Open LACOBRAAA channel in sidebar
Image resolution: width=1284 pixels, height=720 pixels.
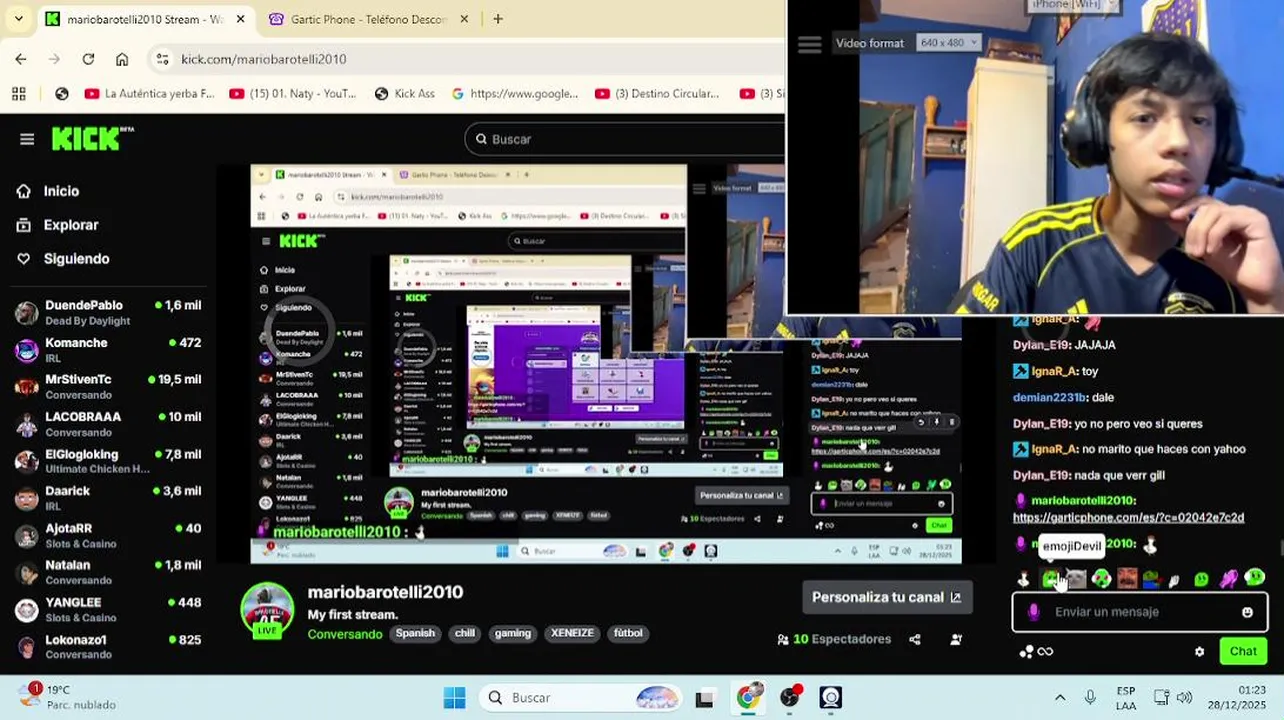[108, 424]
